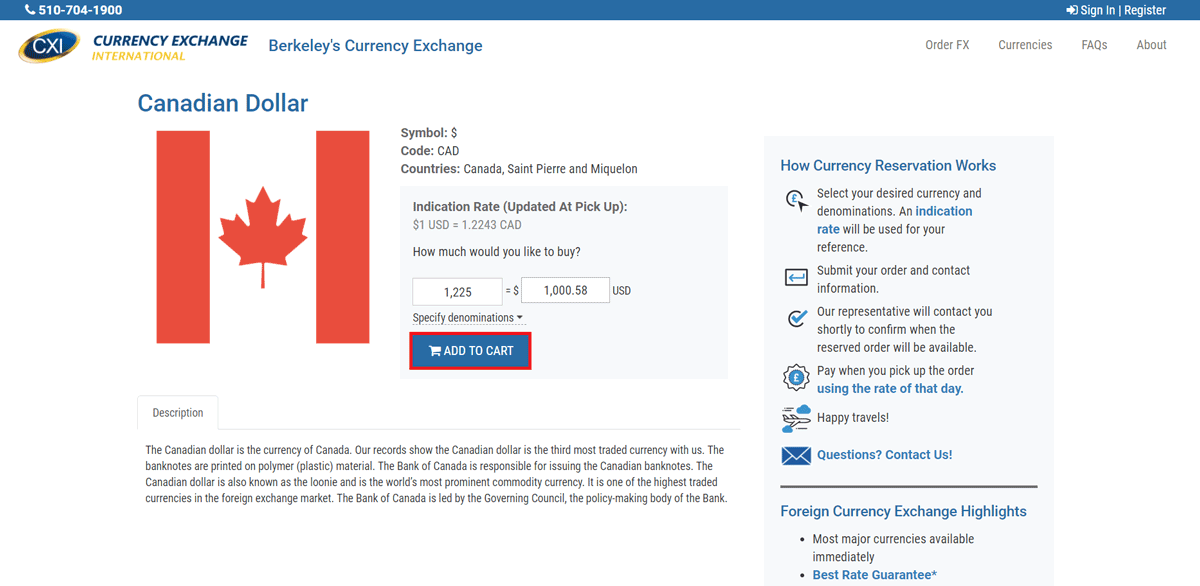Screen dimensions: 1200x586
Task: Click the USD amount field showing 1,000.58
Action: [565, 290]
